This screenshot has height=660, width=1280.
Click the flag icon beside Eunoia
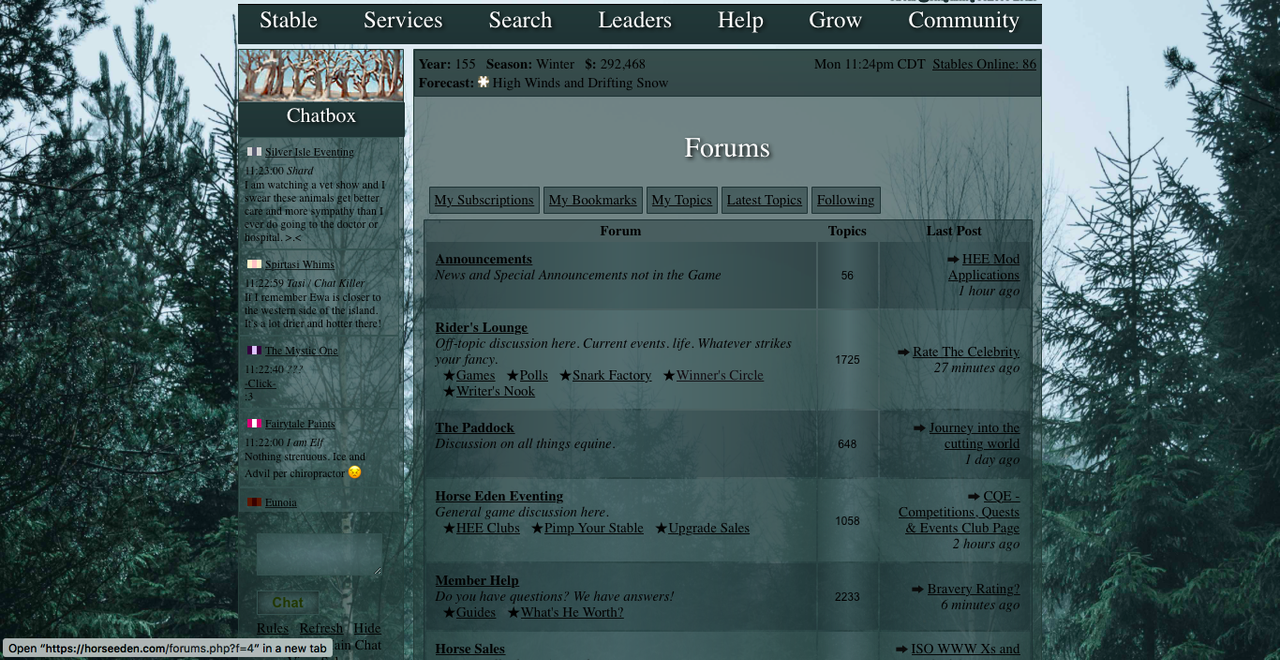(x=254, y=502)
